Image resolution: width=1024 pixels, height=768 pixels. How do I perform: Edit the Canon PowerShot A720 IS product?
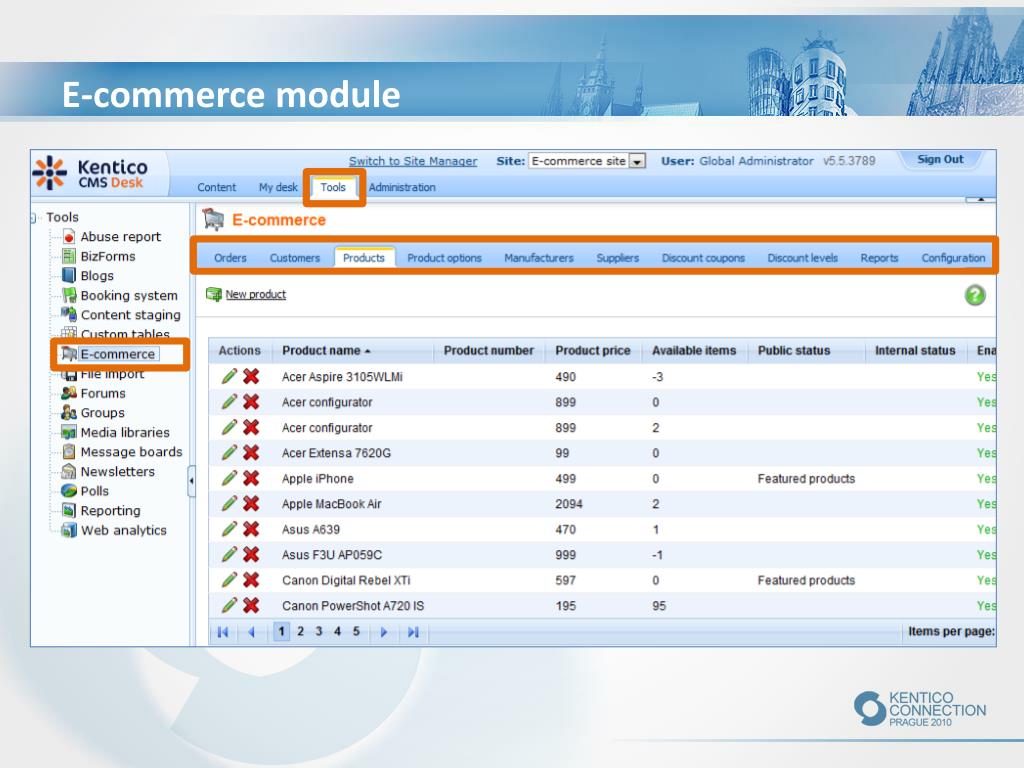tap(229, 605)
